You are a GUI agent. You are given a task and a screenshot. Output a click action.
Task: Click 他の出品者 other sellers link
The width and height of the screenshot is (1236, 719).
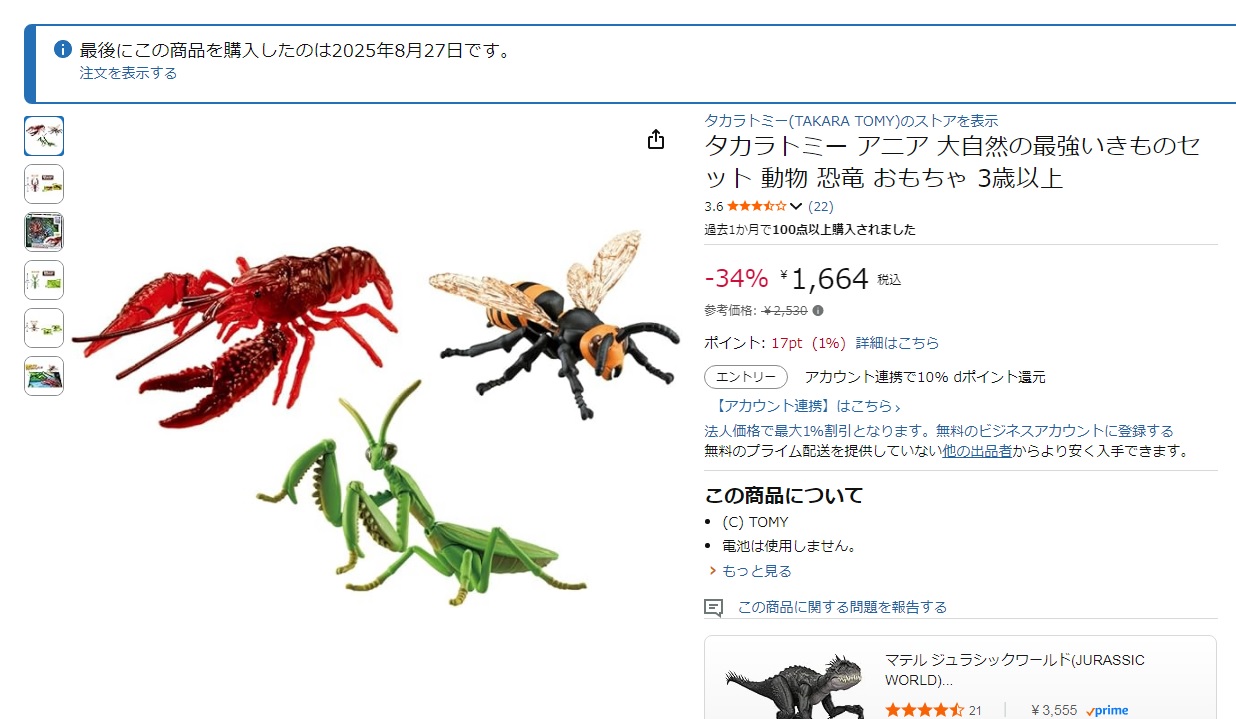tap(977, 451)
